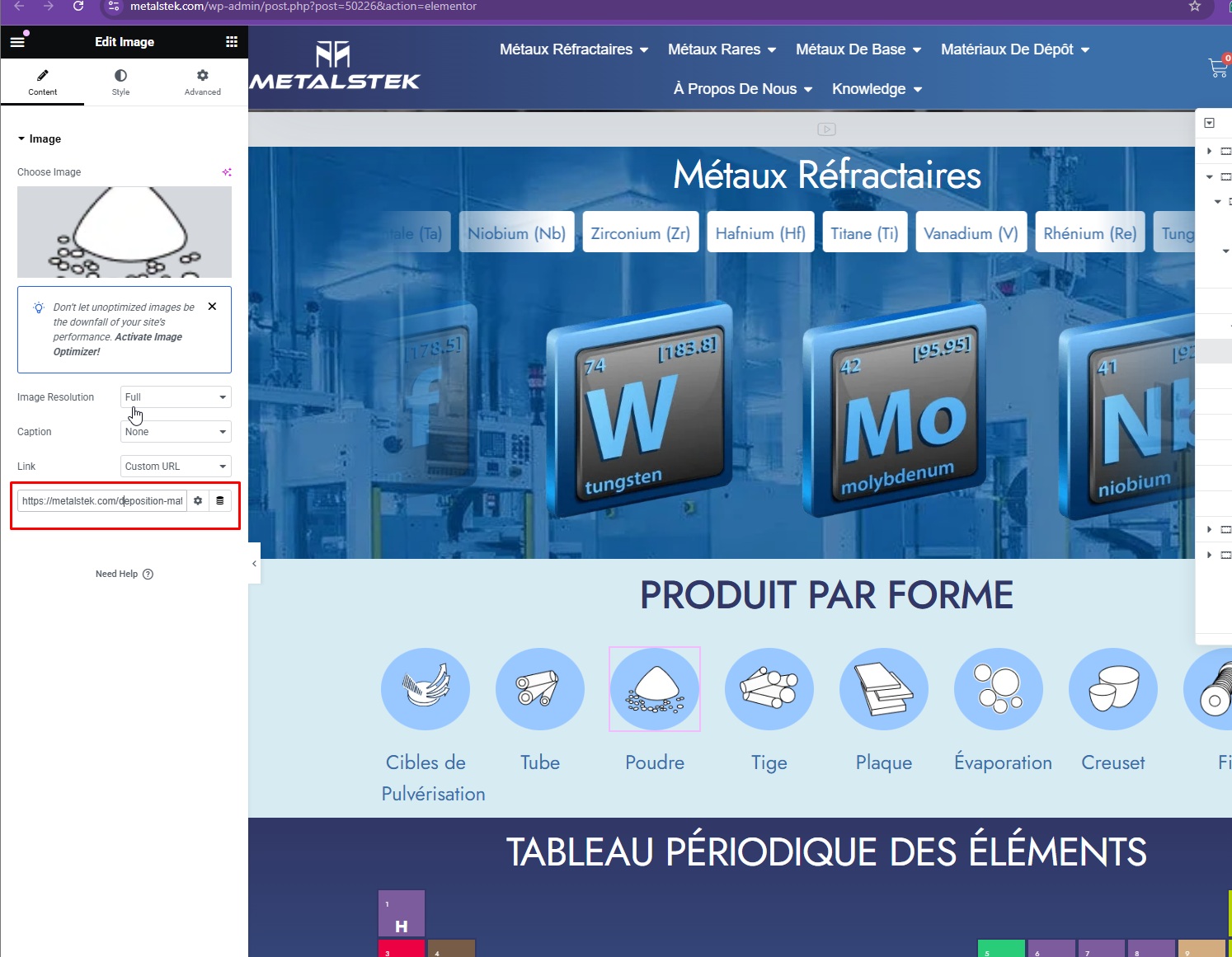Collapse the Image section

pyautogui.click(x=40, y=138)
